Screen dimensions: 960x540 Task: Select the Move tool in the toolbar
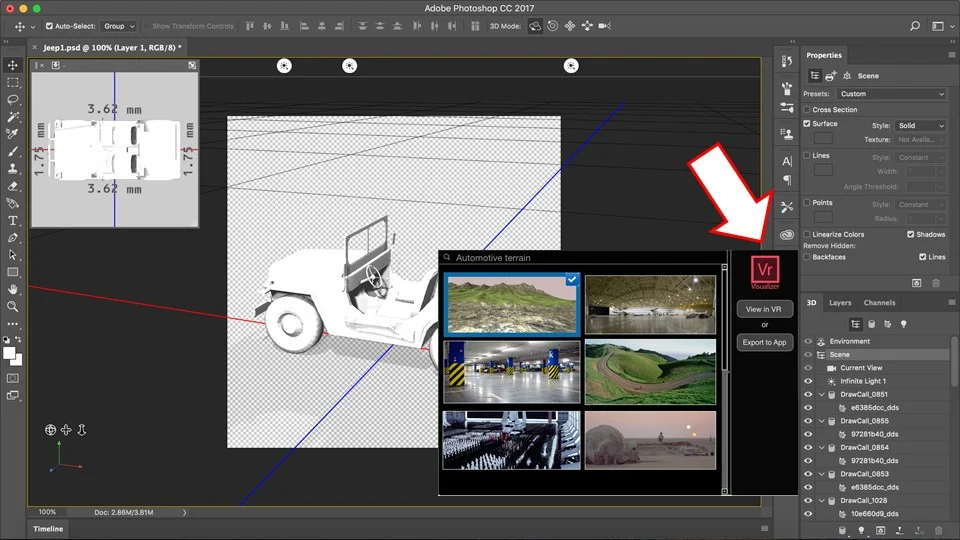click(x=12, y=65)
